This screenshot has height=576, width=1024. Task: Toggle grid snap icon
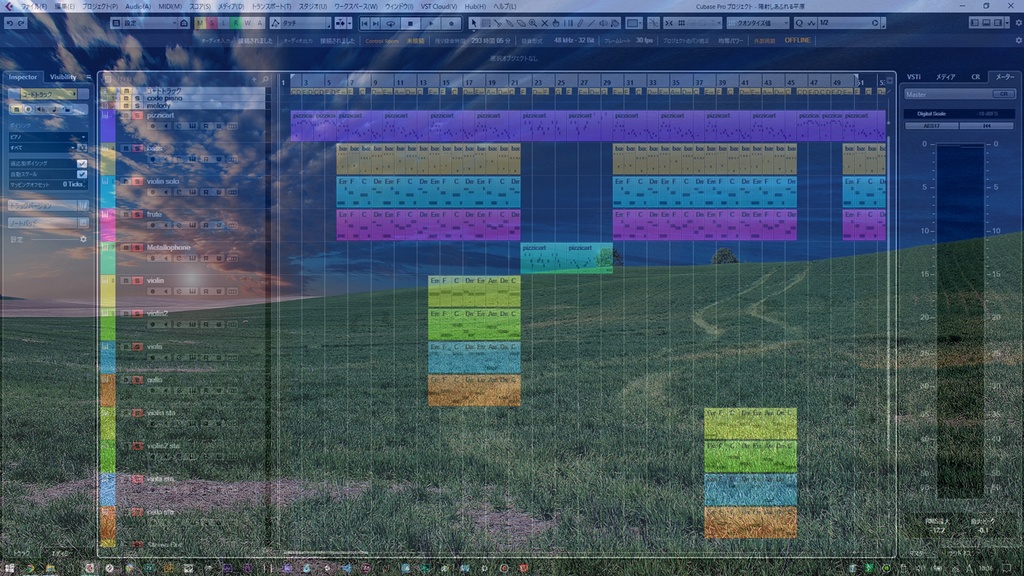pyautogui.click(x=681, y=23)
